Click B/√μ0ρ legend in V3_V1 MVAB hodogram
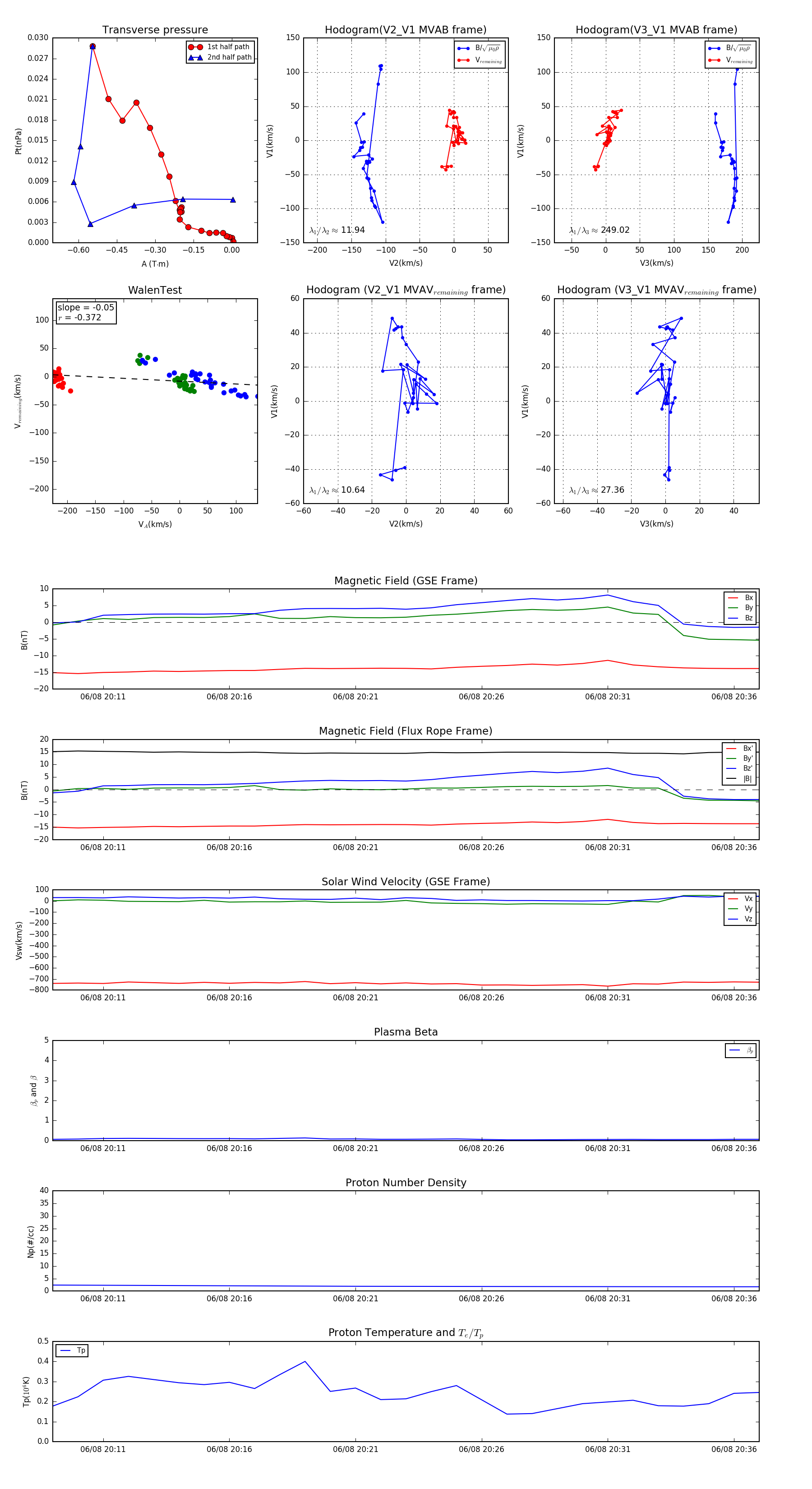 pyautogui.click(x=730, y=49)
